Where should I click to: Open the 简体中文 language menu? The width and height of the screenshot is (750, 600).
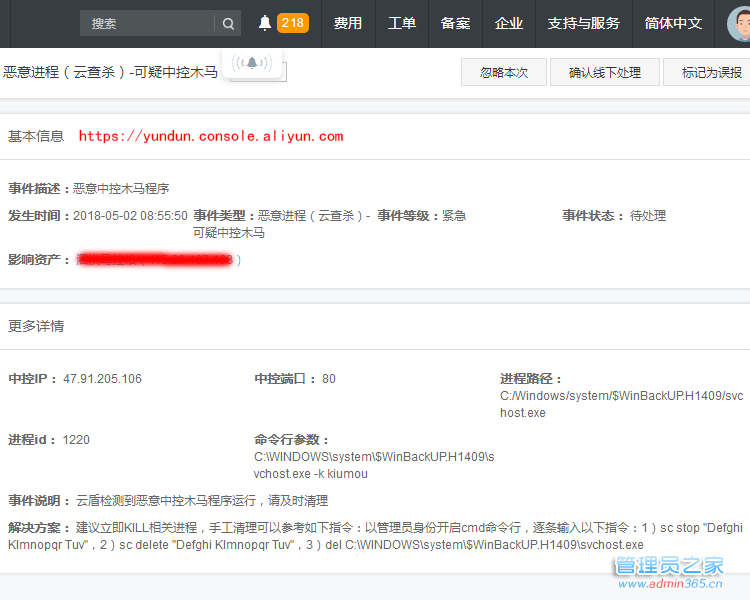tap(673, 23)
